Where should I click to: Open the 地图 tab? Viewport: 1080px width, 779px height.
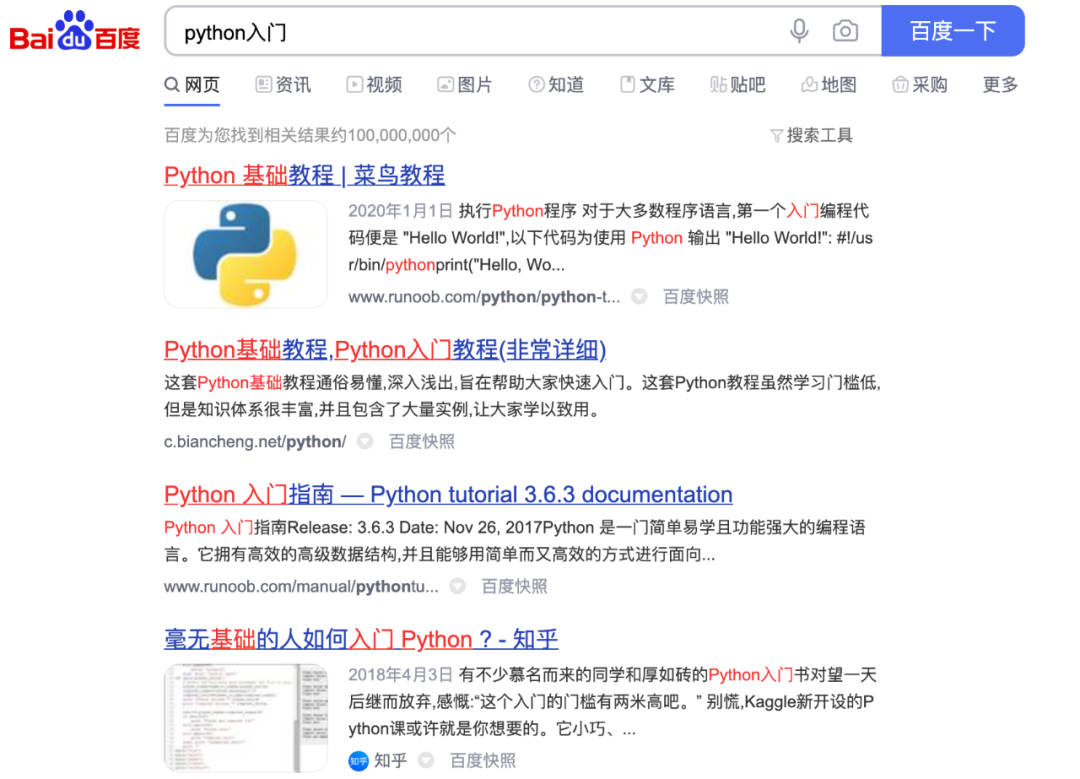(829, 85)
